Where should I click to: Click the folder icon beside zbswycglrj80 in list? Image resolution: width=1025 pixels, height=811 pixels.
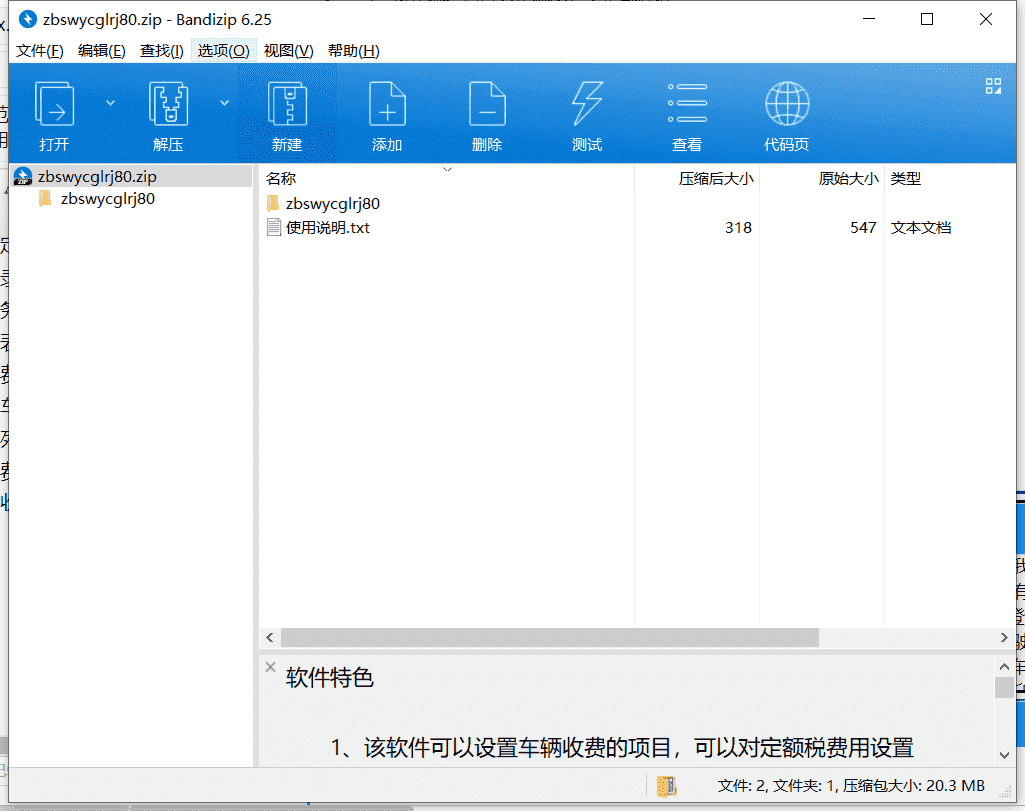(x=273, y=203)
